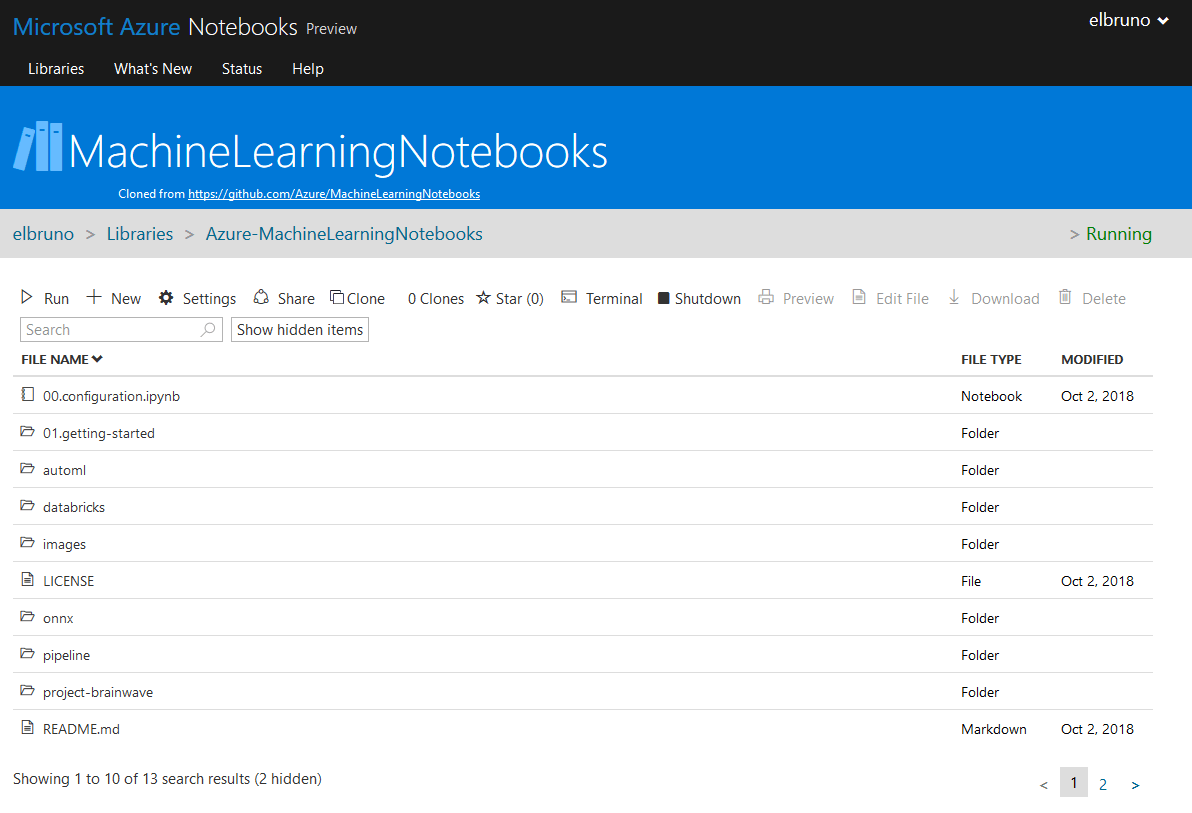Open the elbruno account menu
This screenshot has height=813, width=1192.
[x=1128, y=19]
